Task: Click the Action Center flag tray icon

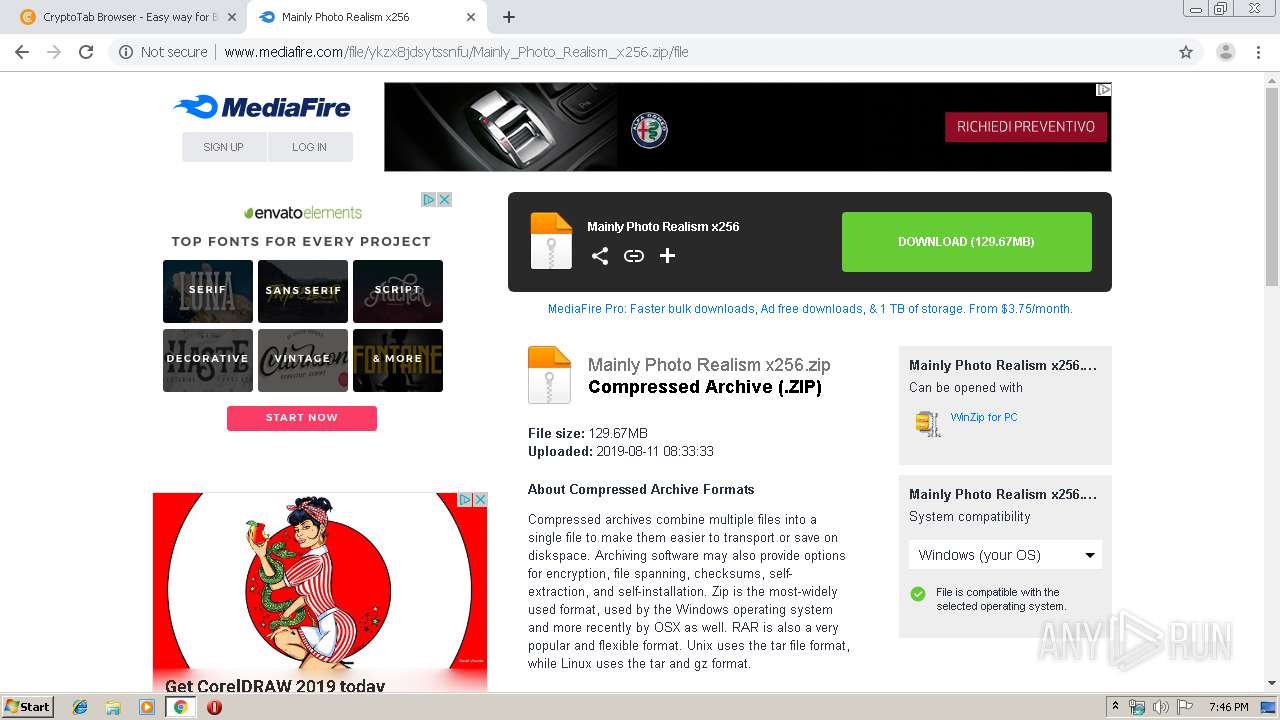Action: (x=1185, y=707)
